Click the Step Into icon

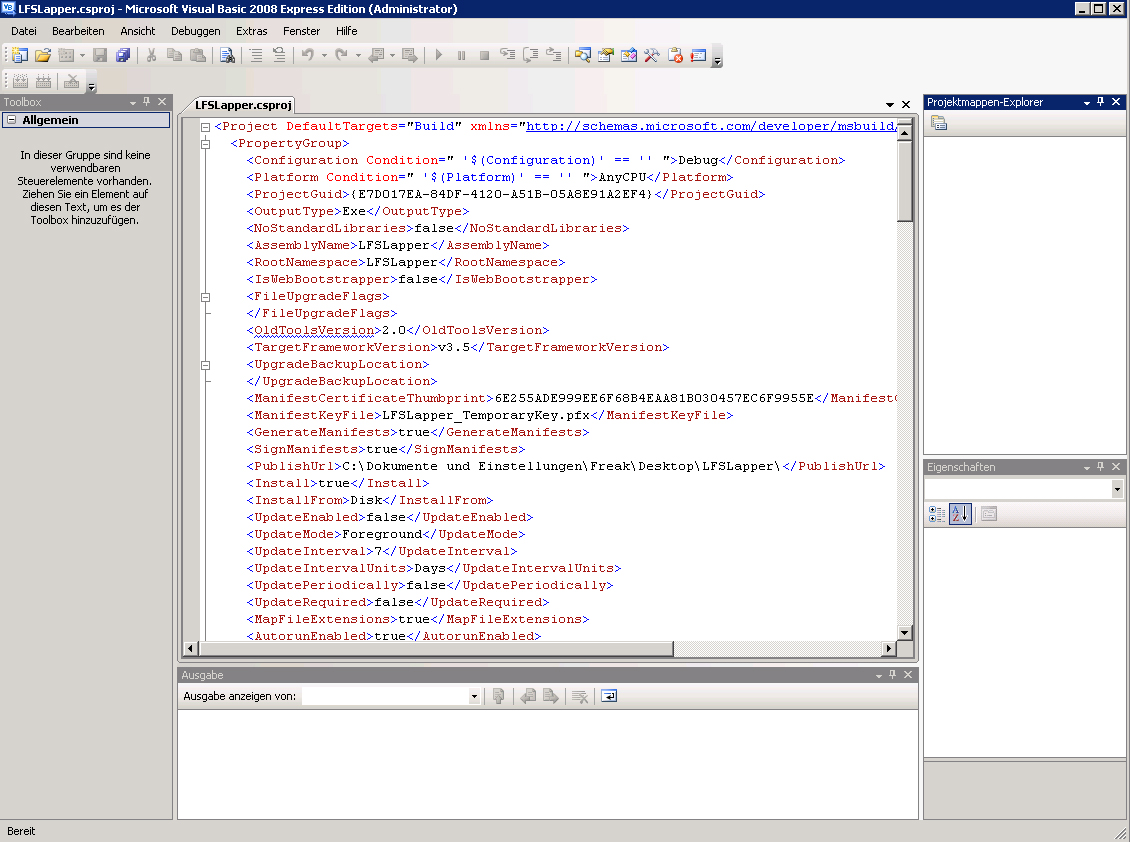507,56
